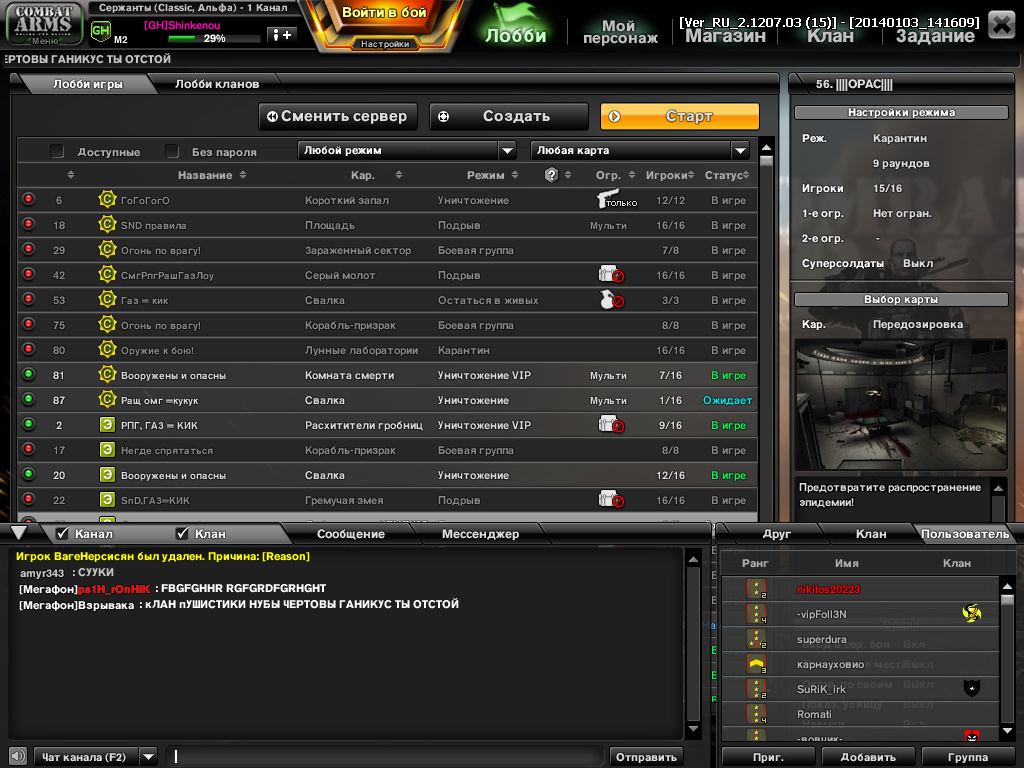1024x768 pixels.
Task: Click the pistol-only restriction icon in room 6
Action: [616, 199]
